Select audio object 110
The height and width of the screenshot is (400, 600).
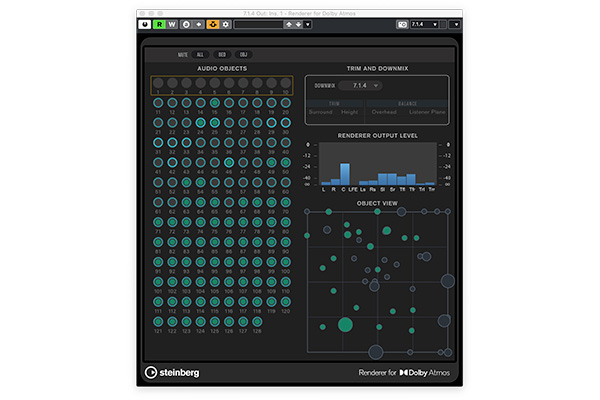tap(285, 282)
